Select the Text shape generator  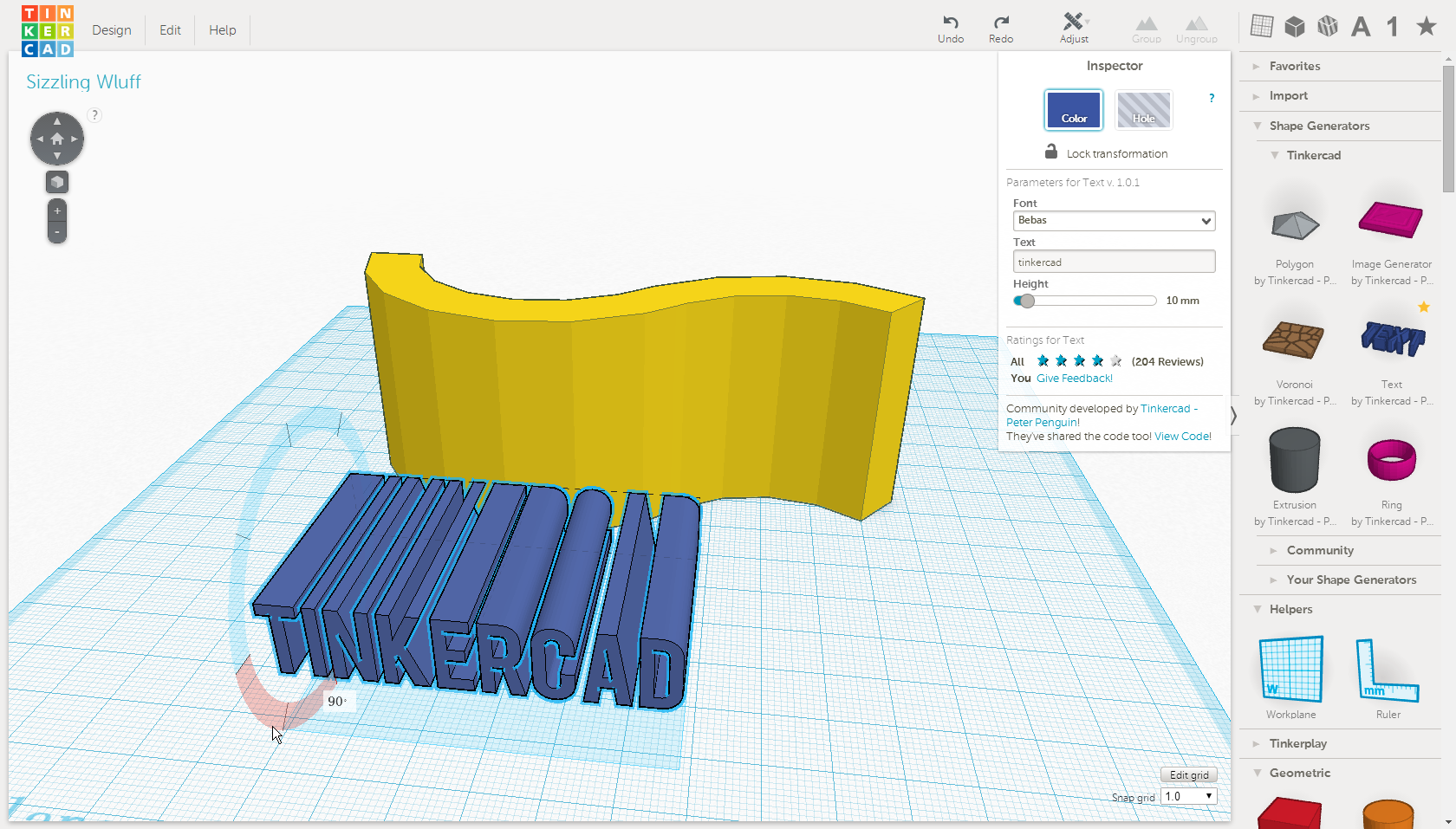(1392, 340)
